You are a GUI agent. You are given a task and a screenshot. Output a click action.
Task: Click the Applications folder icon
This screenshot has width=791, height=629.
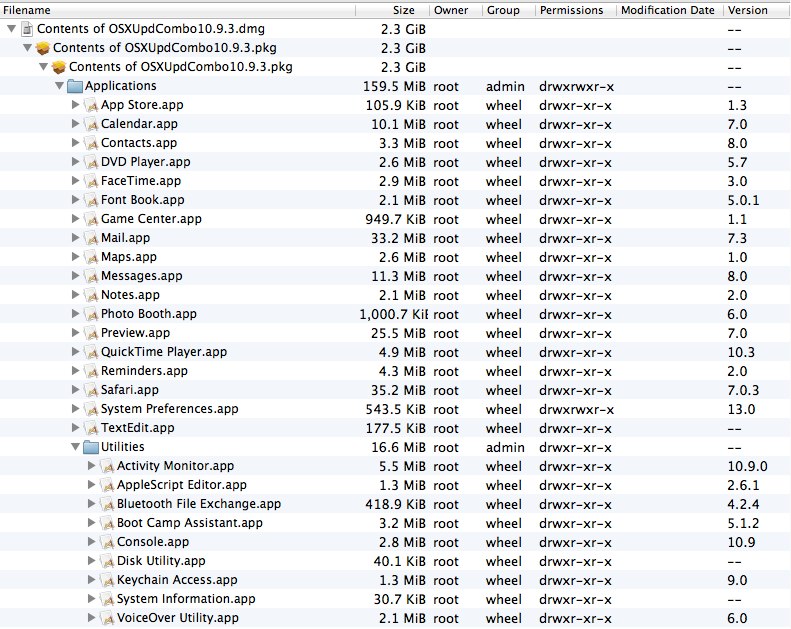tap(75, 86)
